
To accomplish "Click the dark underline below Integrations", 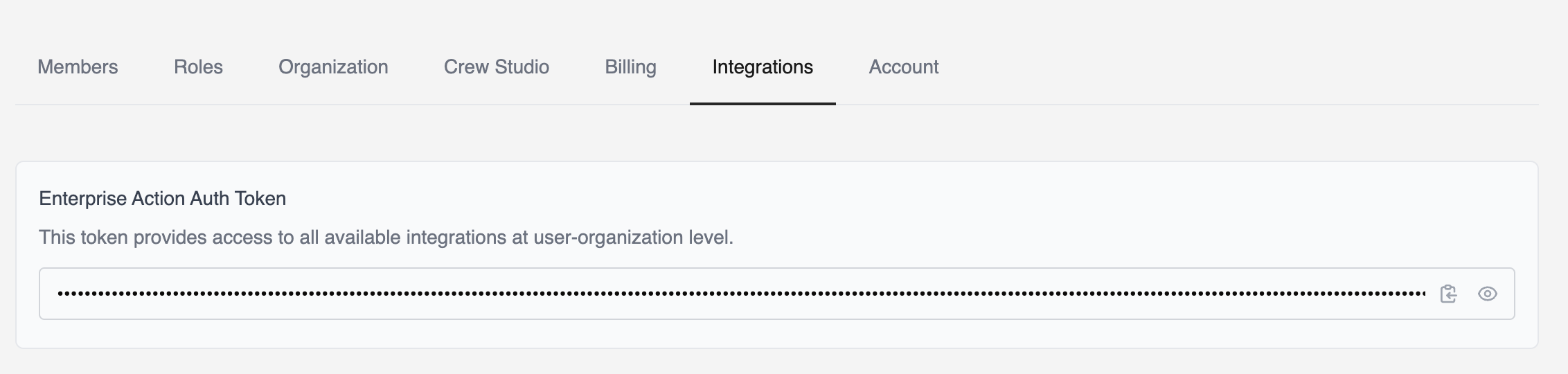I will [763, 103].
